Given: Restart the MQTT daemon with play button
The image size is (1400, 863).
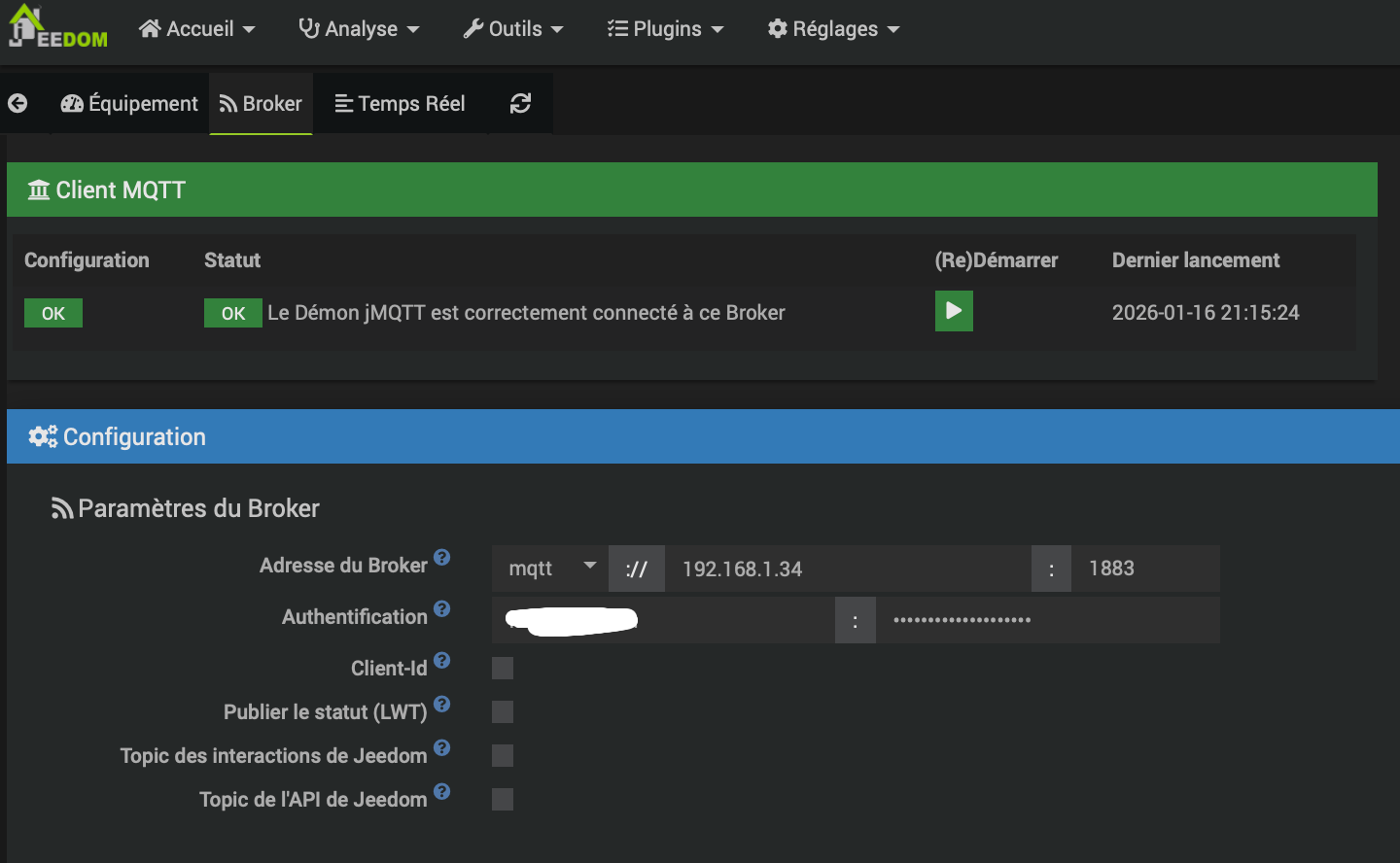Looking at the screenshot, I should coord(953,311).
